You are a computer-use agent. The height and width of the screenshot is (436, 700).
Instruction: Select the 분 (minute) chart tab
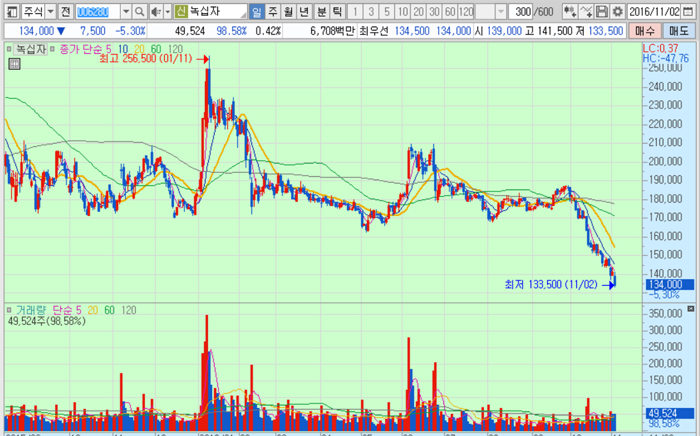click(x=321, y=12)
